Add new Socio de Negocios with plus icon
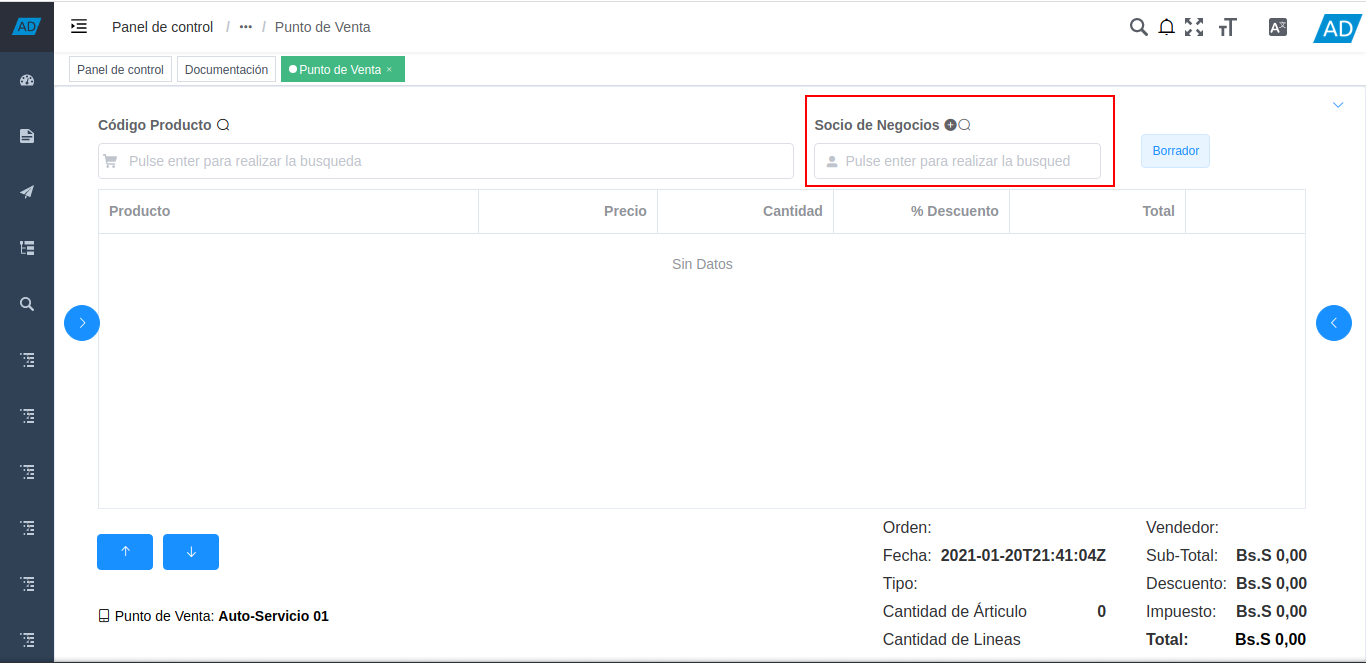The width and height of the screenshot is (1366, 663). point(950,125)
